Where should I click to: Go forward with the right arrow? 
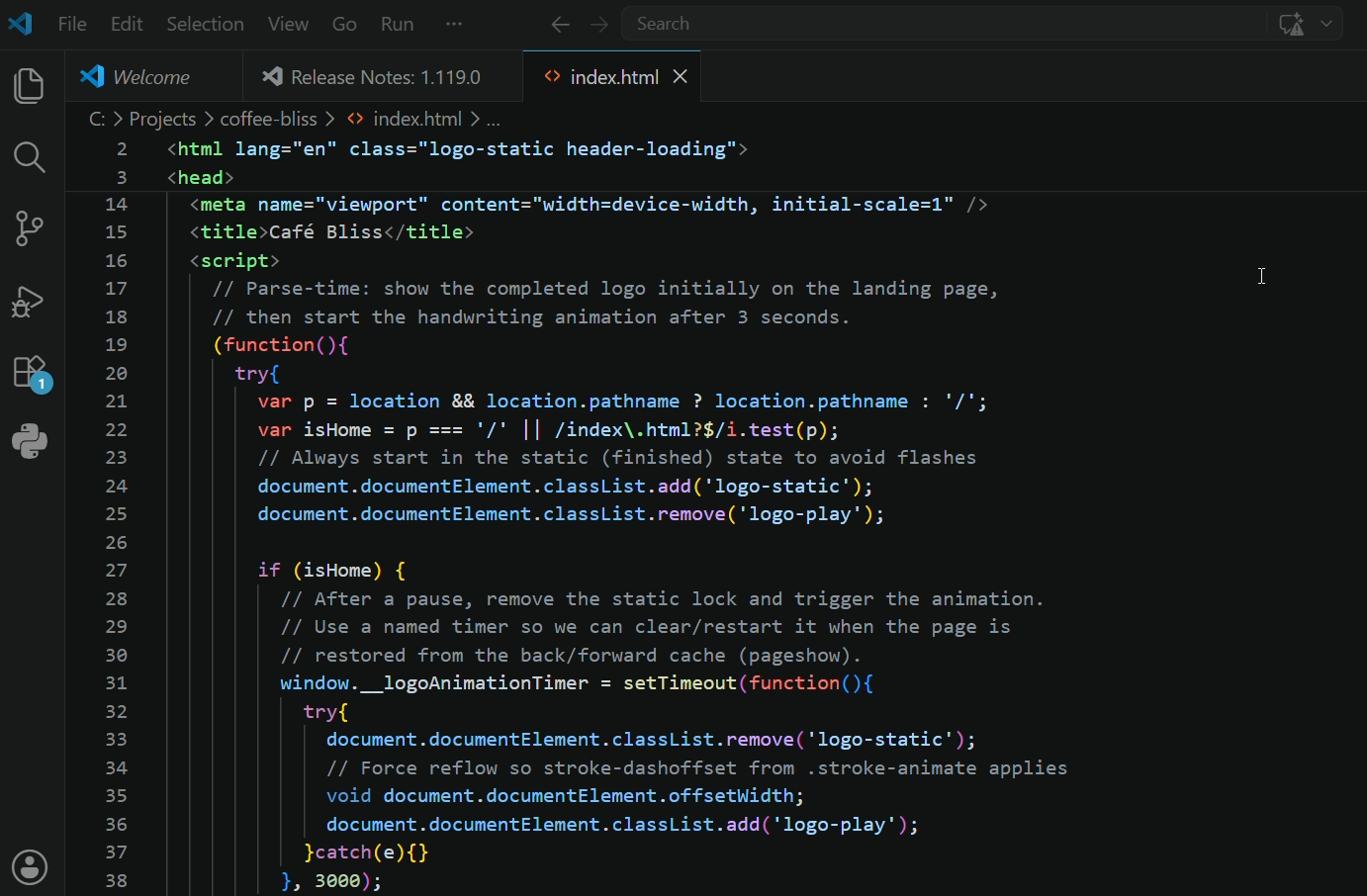599,24
